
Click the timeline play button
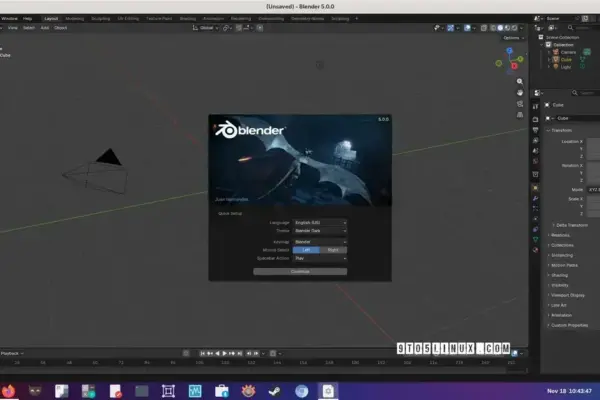click(x=225, y=353)
